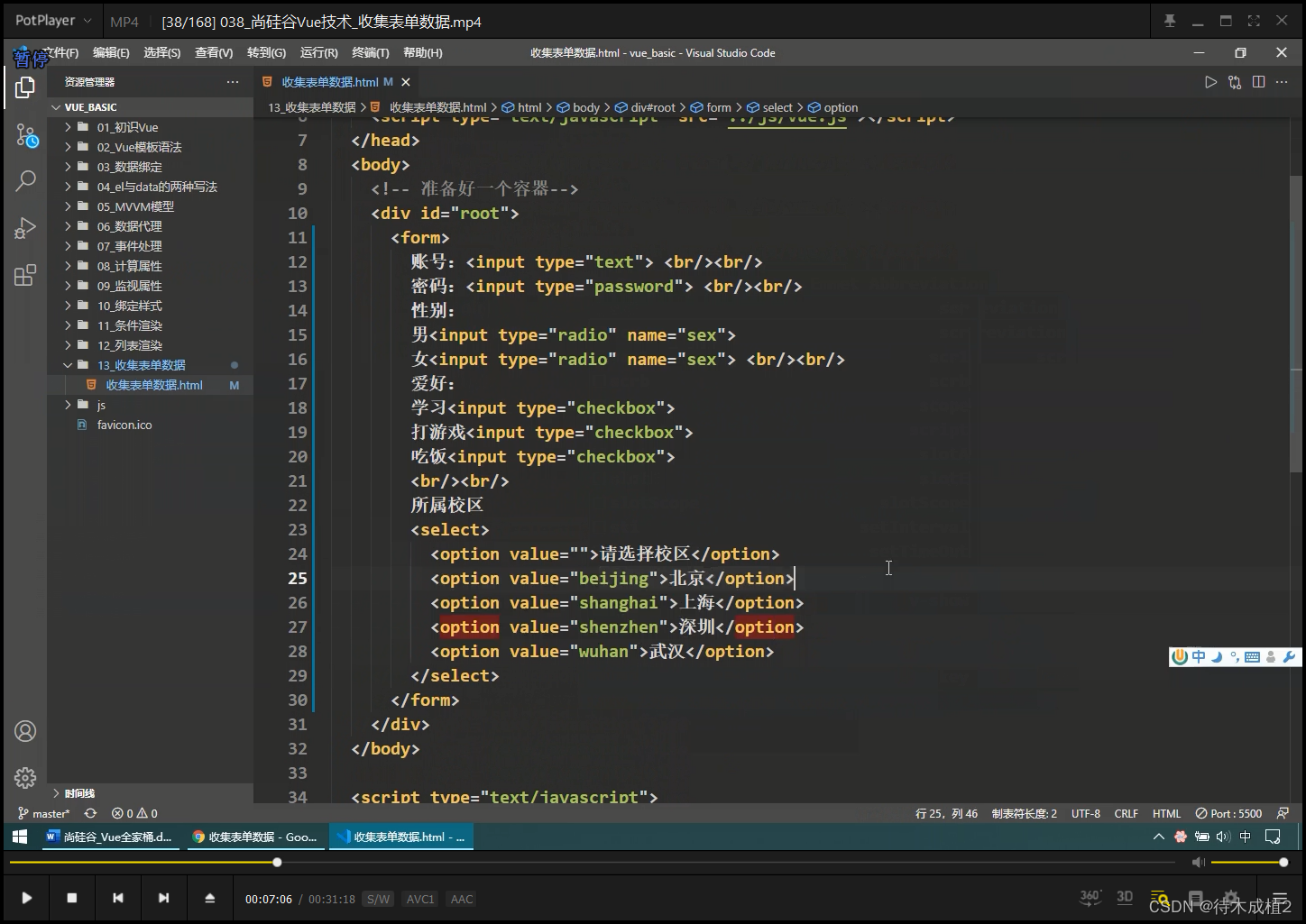Screen dimensions: 1306x924
Task: Split the editor to the right
Action: [1258, 82]
